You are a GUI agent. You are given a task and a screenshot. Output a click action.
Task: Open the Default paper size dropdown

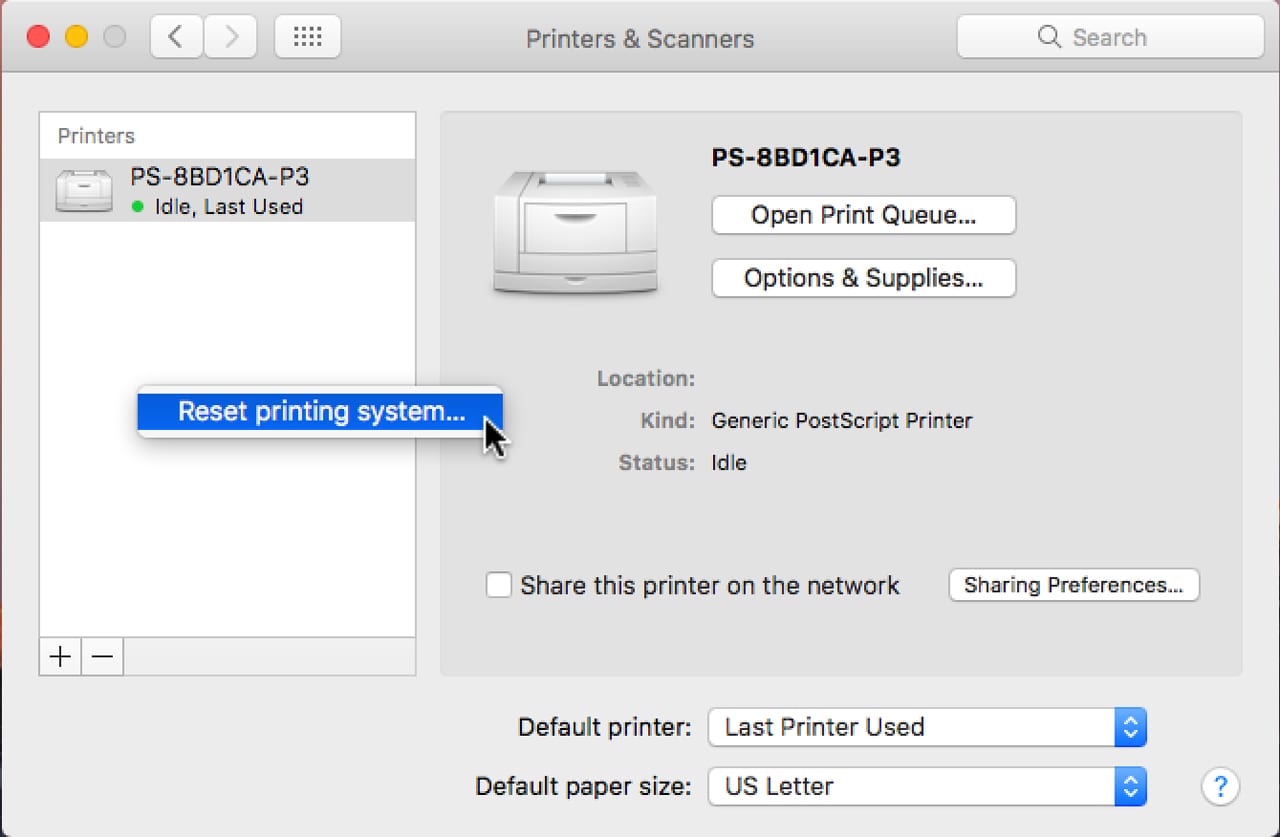click(1129, 786)
